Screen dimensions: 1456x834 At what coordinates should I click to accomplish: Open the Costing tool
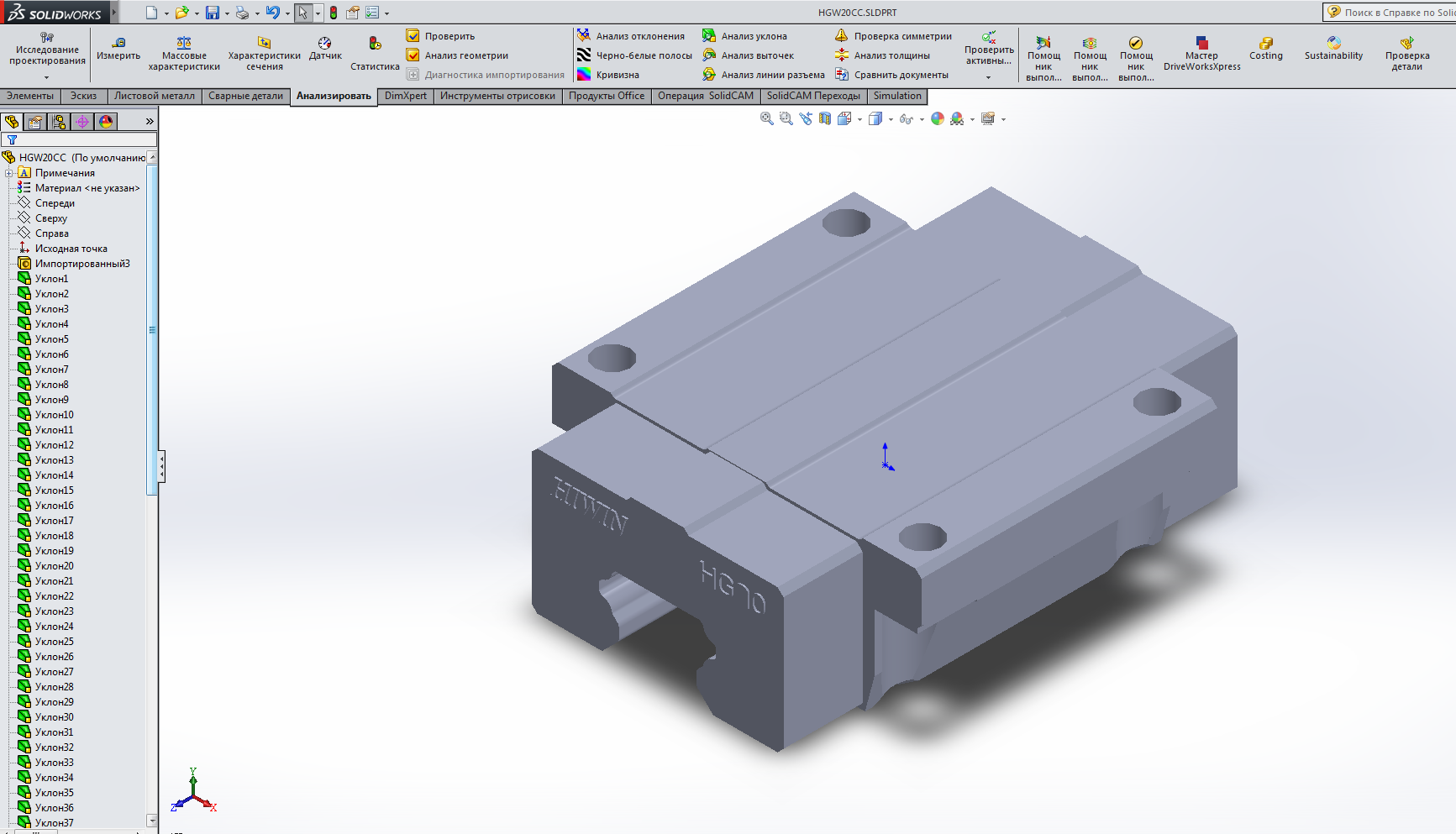point(1266,49)
